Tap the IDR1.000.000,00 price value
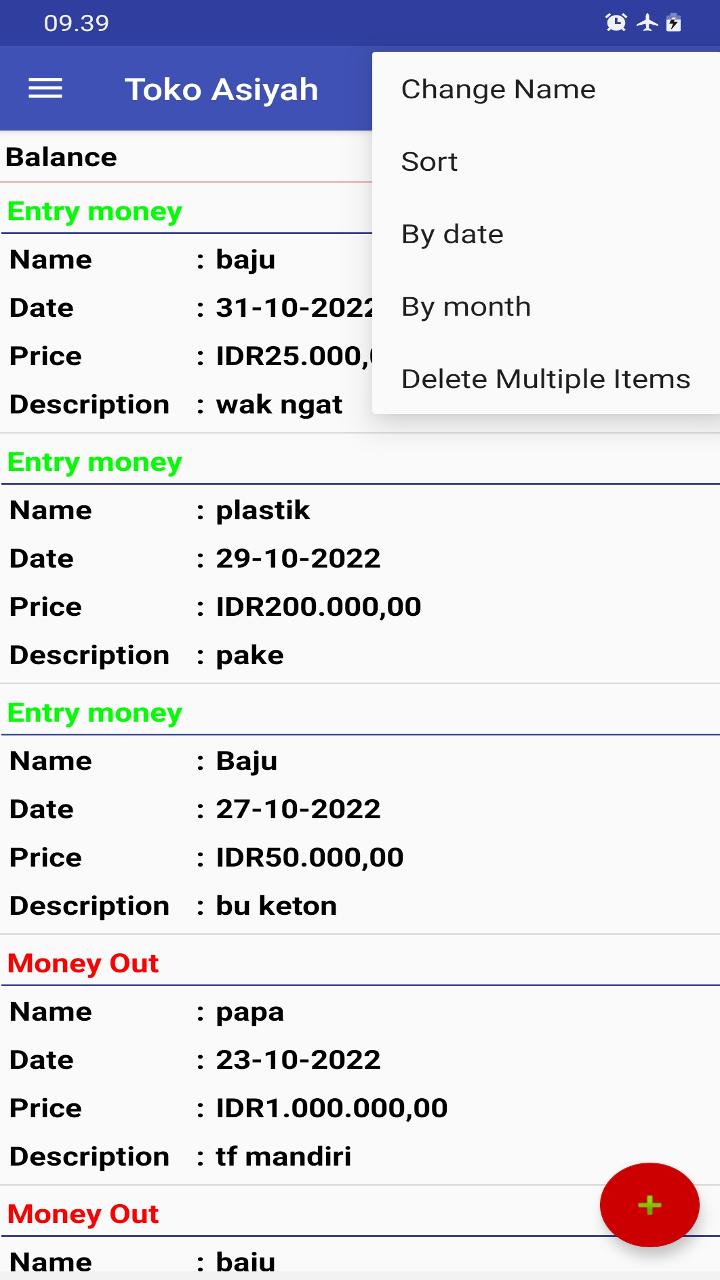Screen dimensions: 720x1280 pos(332,1108)
